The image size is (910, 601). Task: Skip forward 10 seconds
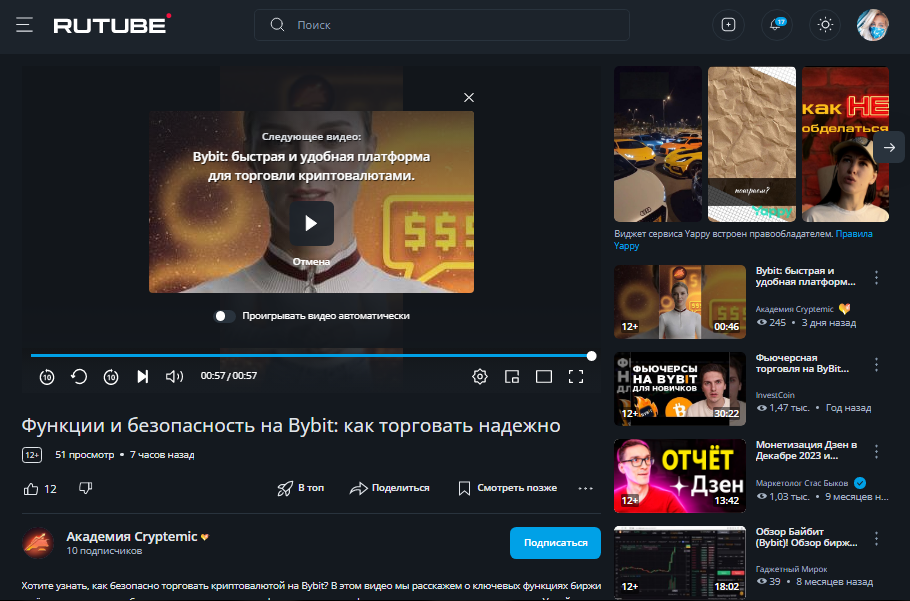[111, 377]
